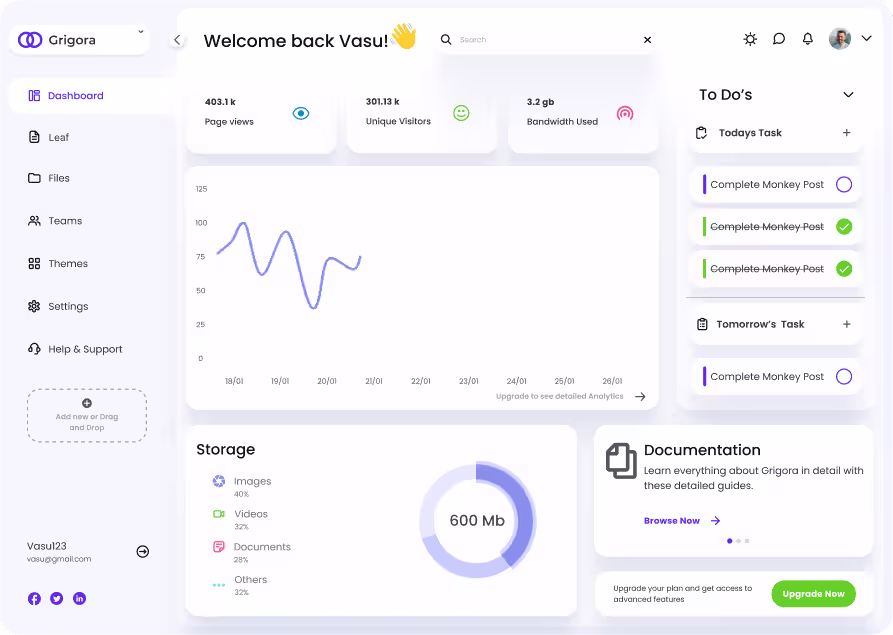The height and width of the screenshot is (635, 893).
Task: Mark Complete Monkey Post as done
Action: [x=843, y=184]
